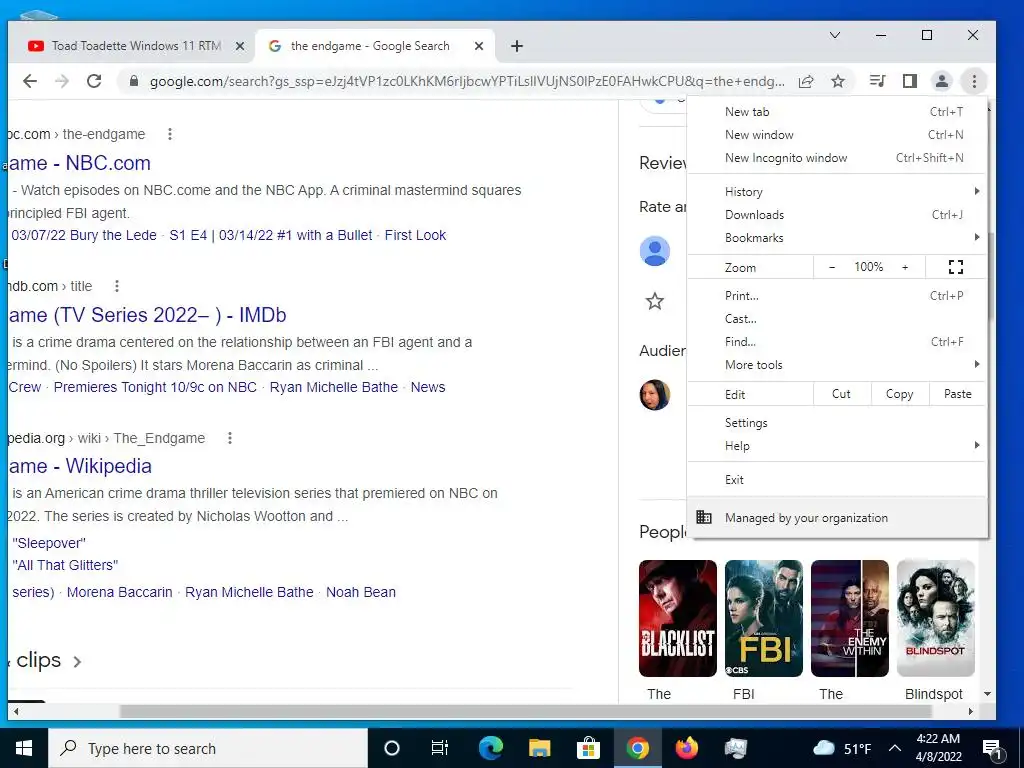
Task: Click the blue user avatar in reviews
Action: [x=655, y=251]
